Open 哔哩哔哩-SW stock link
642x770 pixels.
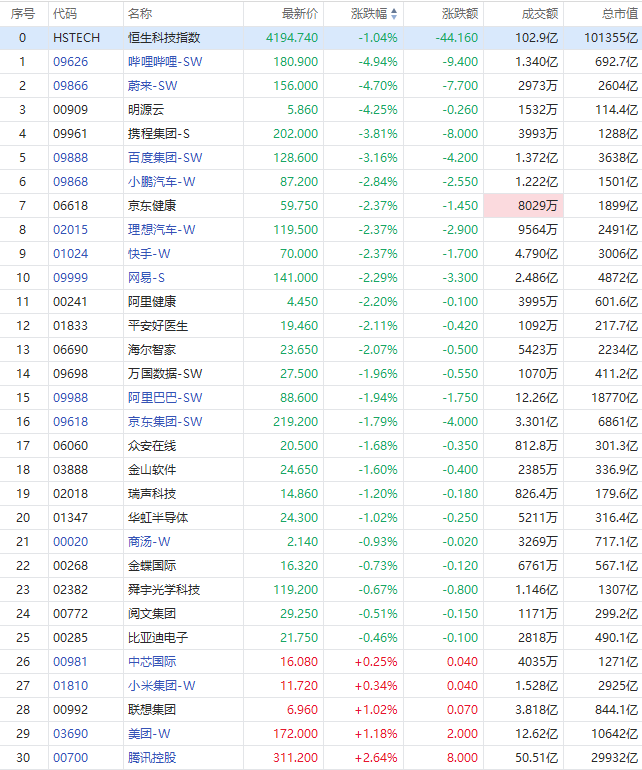165,62
